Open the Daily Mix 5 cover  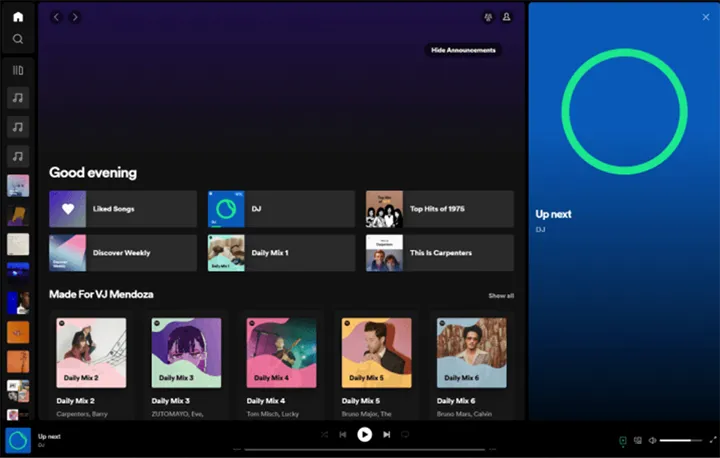pyautogui.click(x=377, y=353)
